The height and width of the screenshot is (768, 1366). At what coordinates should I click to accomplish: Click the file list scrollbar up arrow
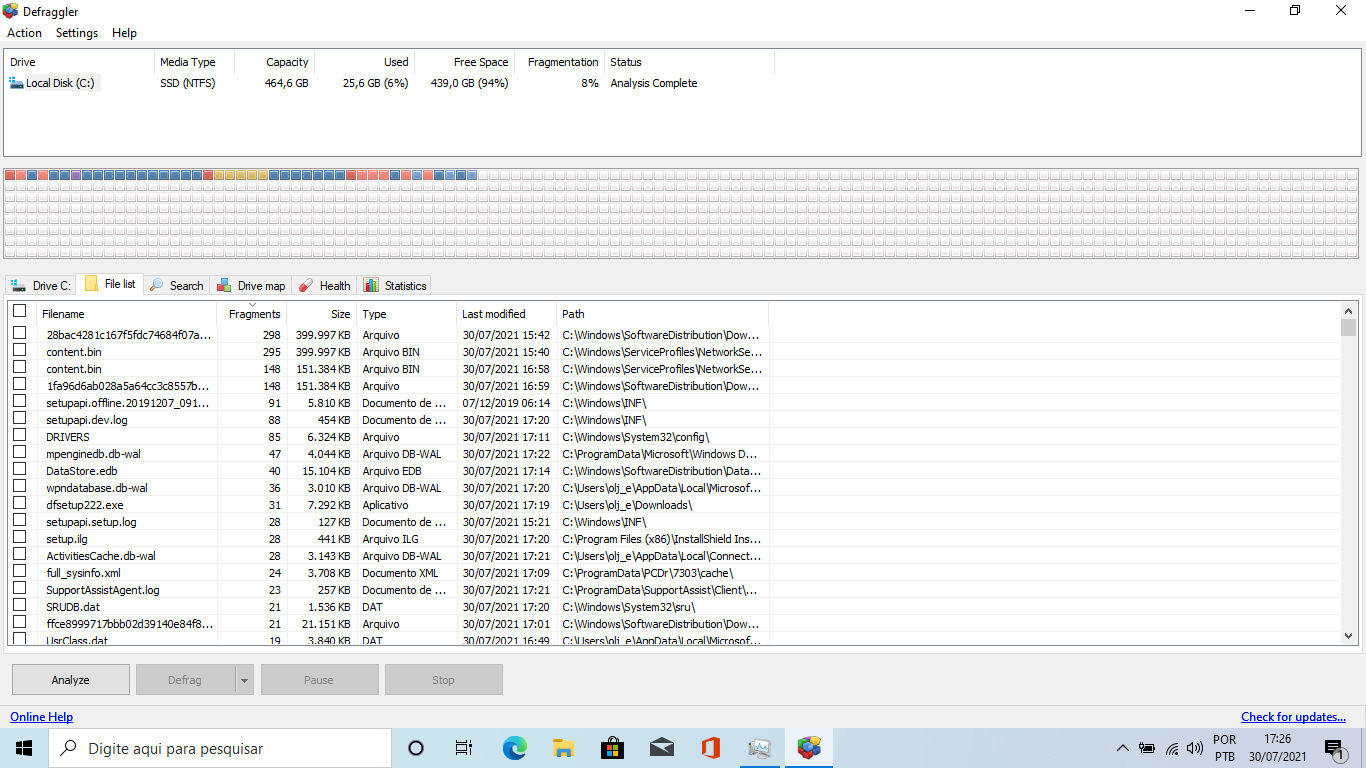[x=1348, y=310]
